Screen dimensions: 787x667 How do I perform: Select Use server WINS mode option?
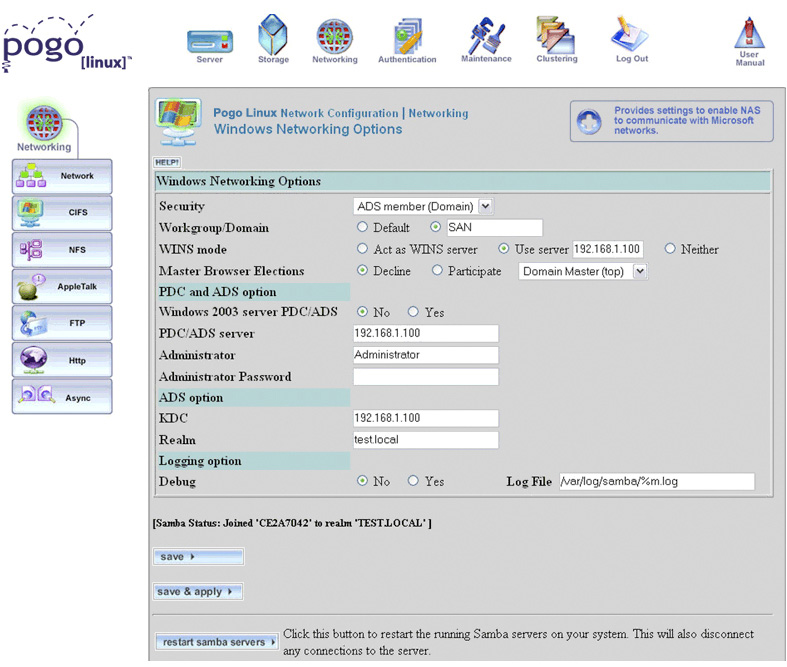[503, 248]
